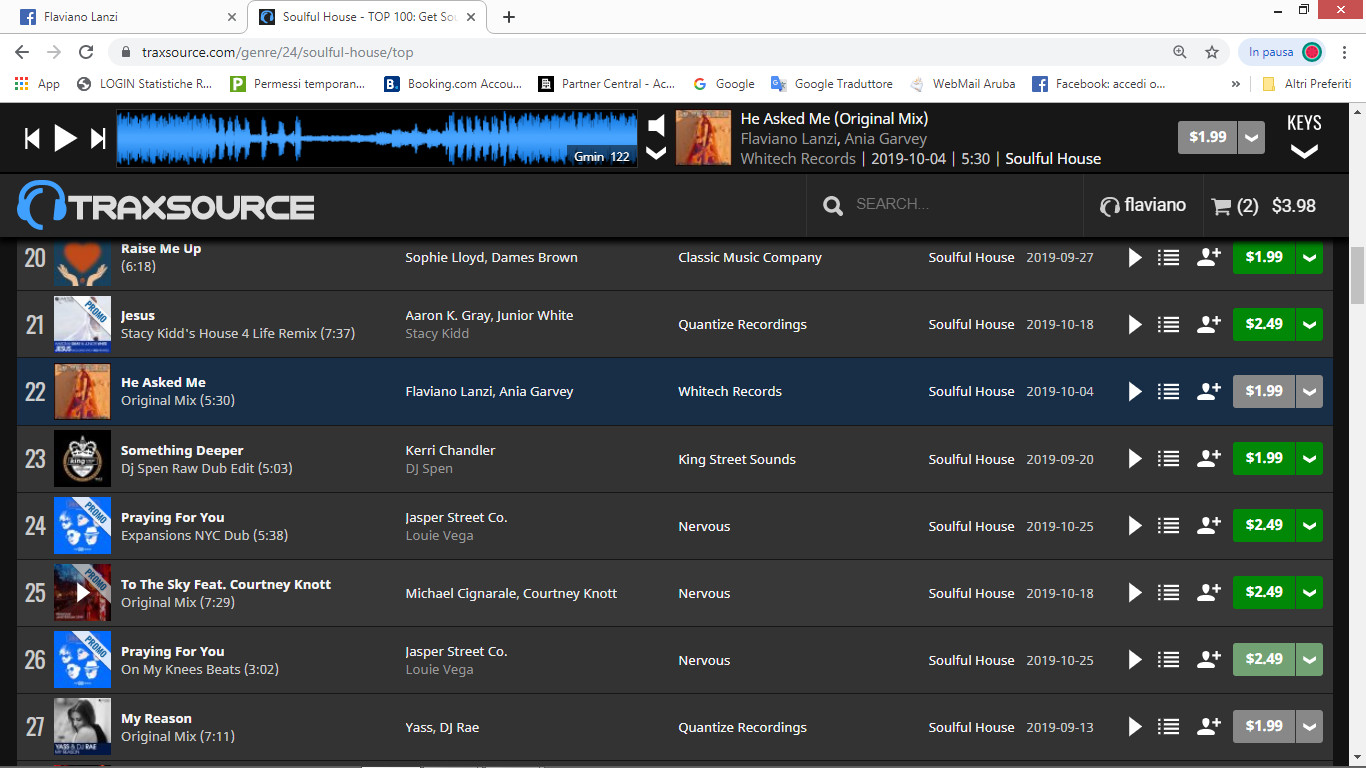Follow the artist of Something Deeper

click(1208, 459)
